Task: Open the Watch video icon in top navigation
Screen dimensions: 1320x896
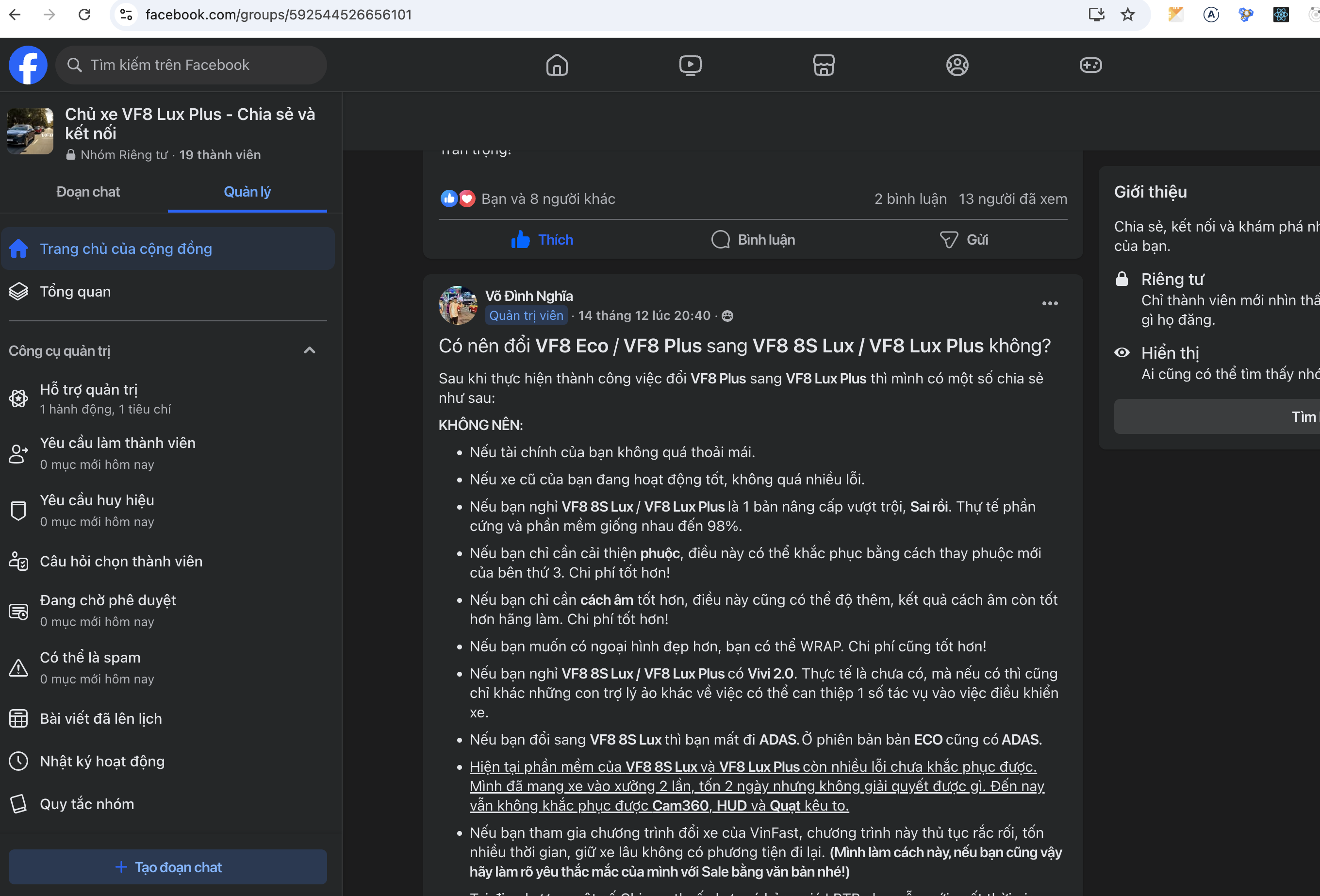Action: [x=690, y=65]
